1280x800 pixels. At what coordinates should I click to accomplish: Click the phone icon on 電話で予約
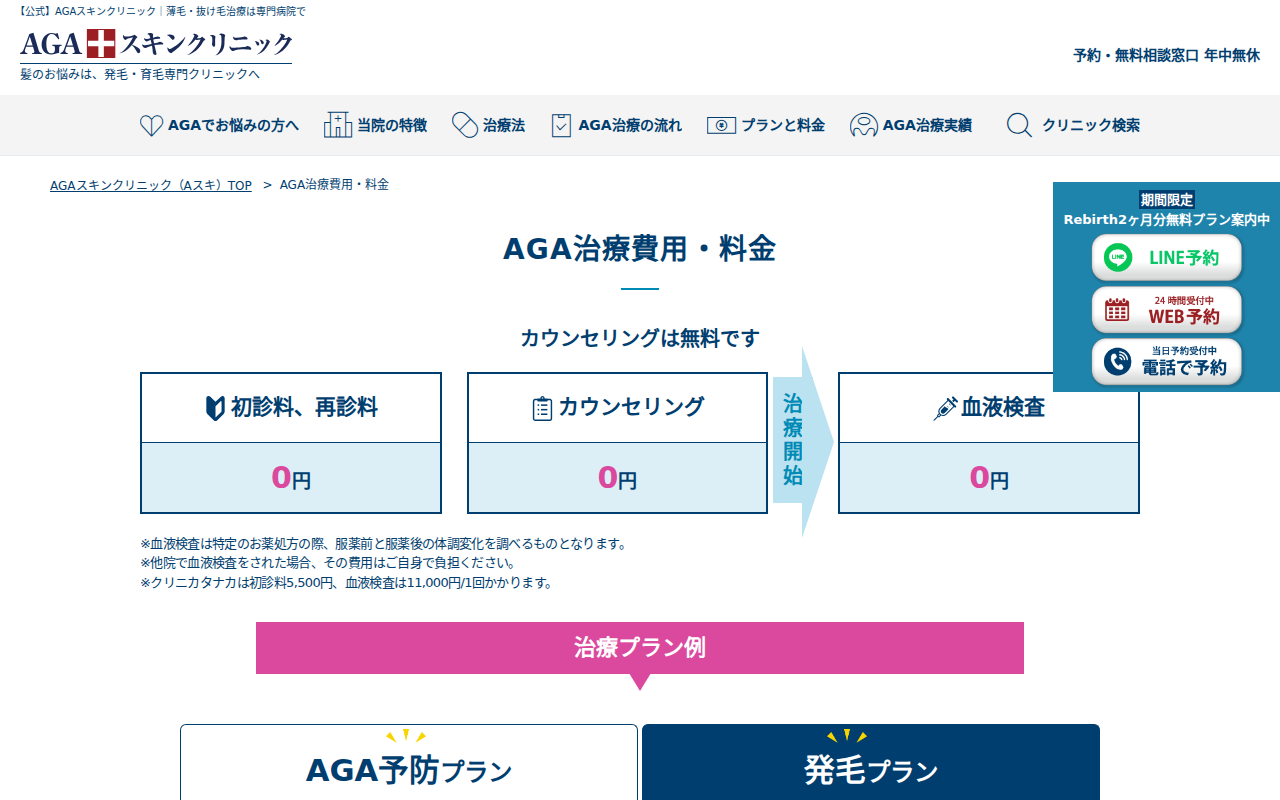pyautogui.click(x=1118, y=361)
